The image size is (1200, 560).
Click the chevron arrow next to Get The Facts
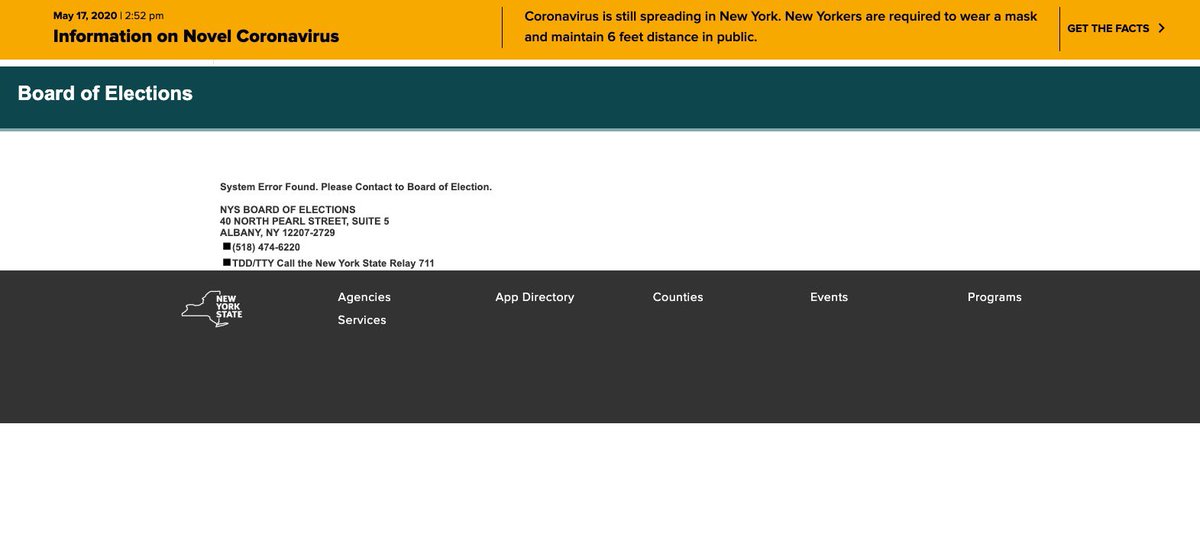[1161, 28]
